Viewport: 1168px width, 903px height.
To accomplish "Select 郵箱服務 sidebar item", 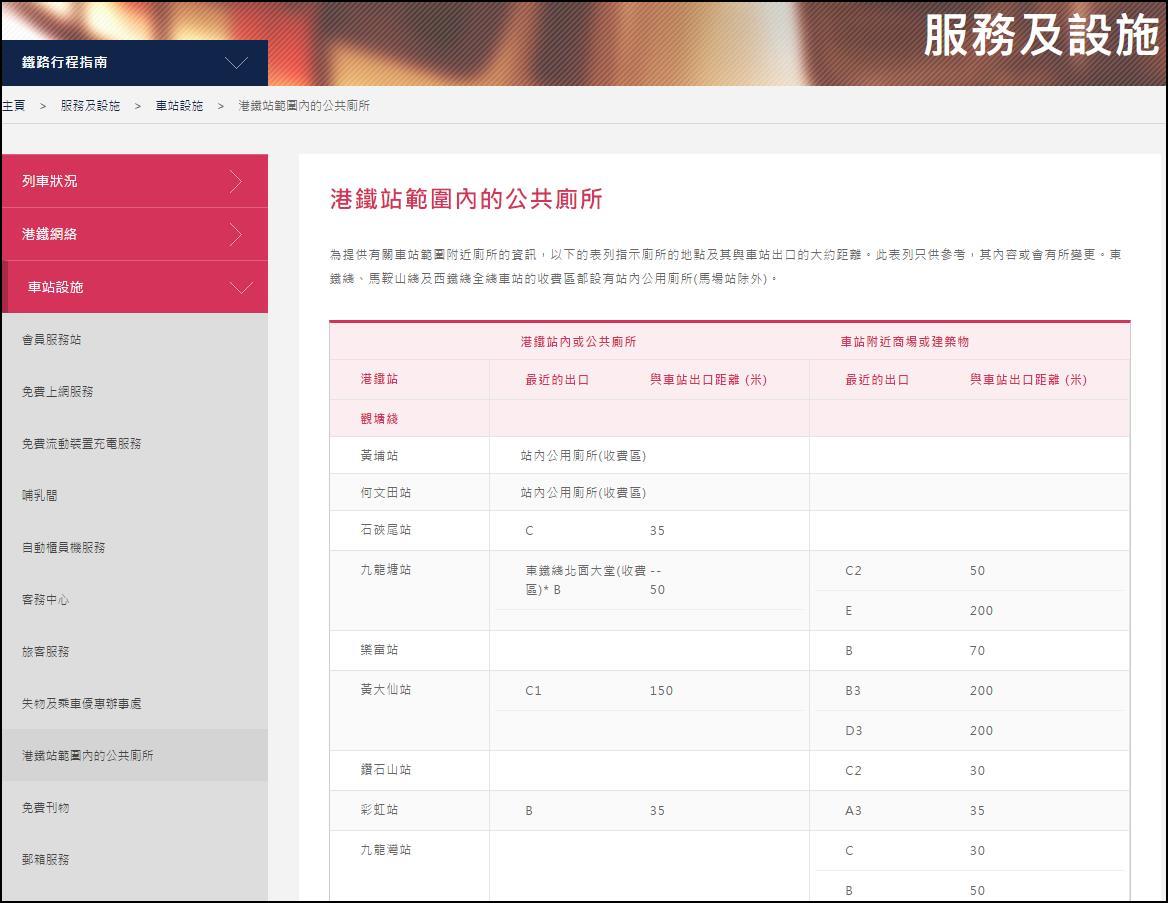I will point(46,860).
